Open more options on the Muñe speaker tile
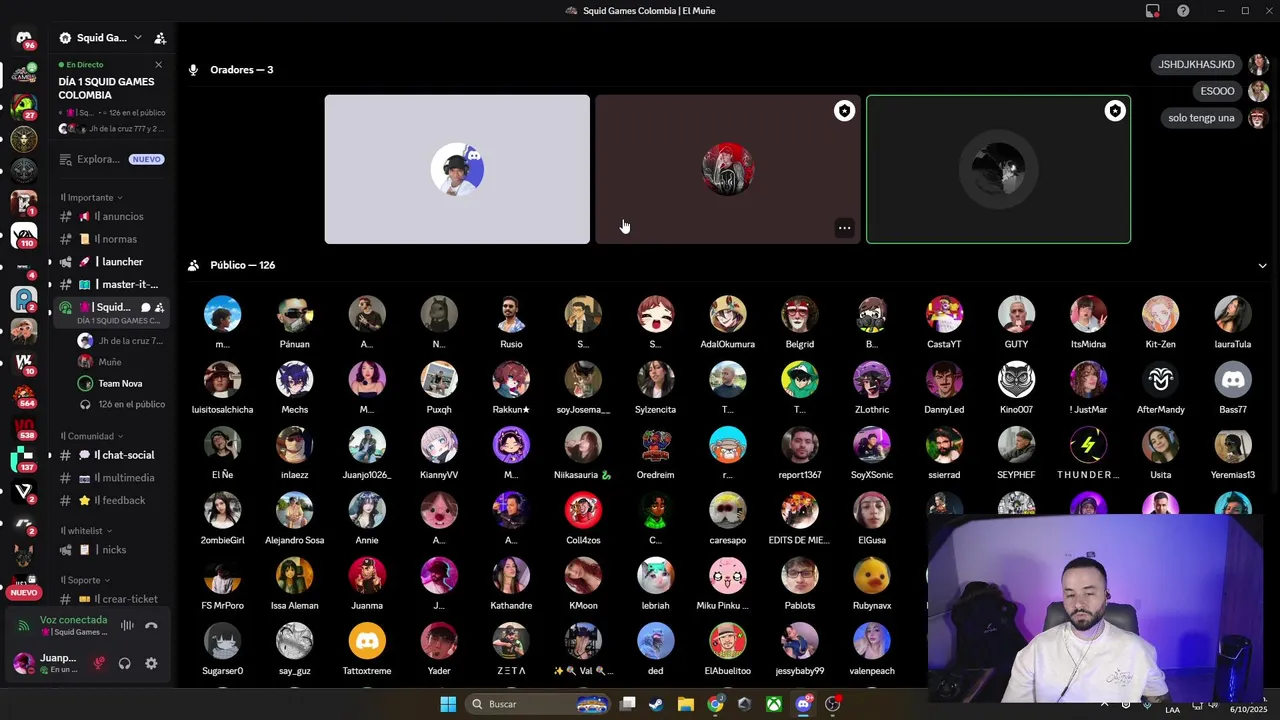The image size is (1280, 720). tap(844, 228)
